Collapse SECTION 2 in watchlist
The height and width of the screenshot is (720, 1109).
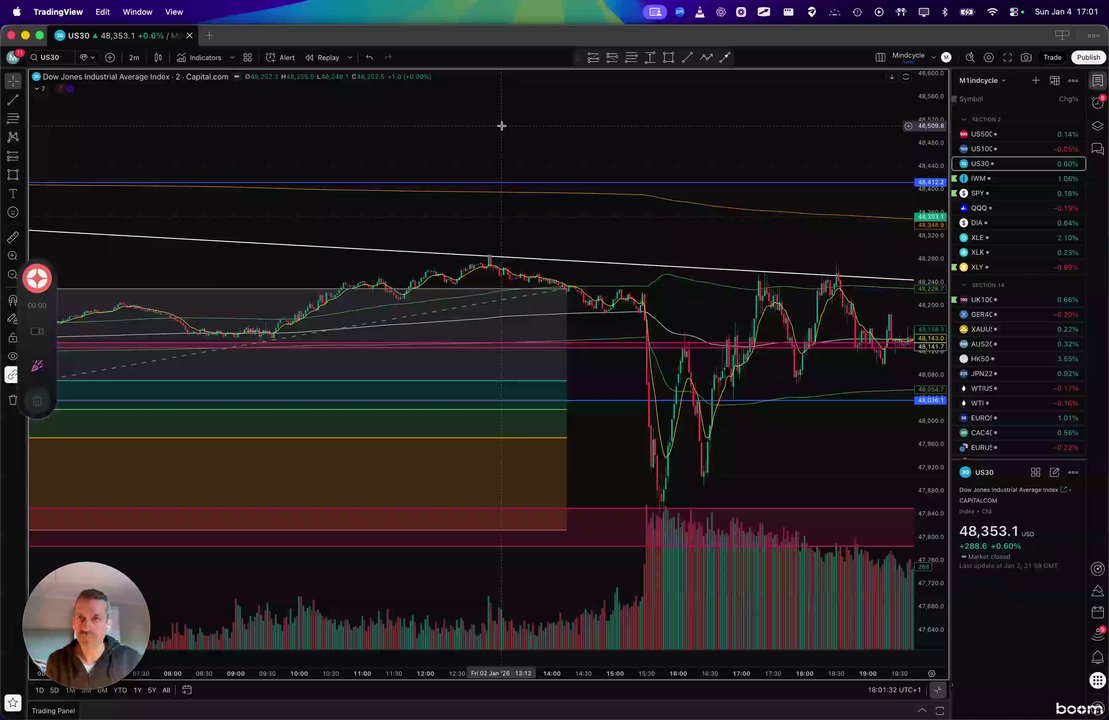pyautogui.click(x=963, y=120)
